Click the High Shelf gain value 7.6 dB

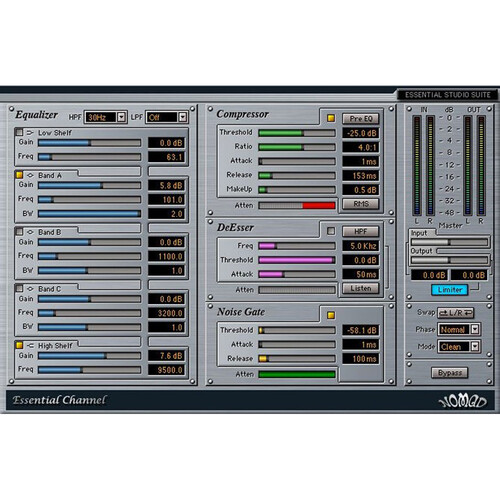pos(166,356)
